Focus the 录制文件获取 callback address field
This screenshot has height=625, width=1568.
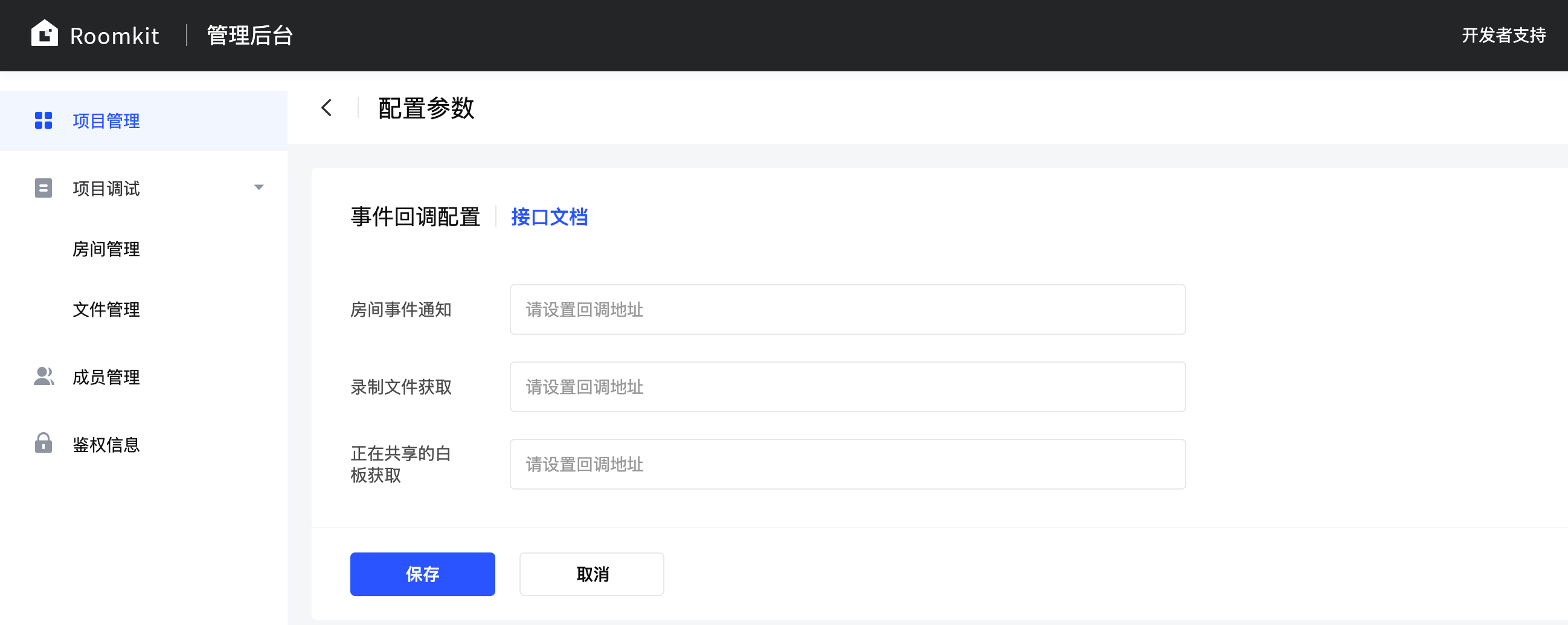(x=847, y=387)
